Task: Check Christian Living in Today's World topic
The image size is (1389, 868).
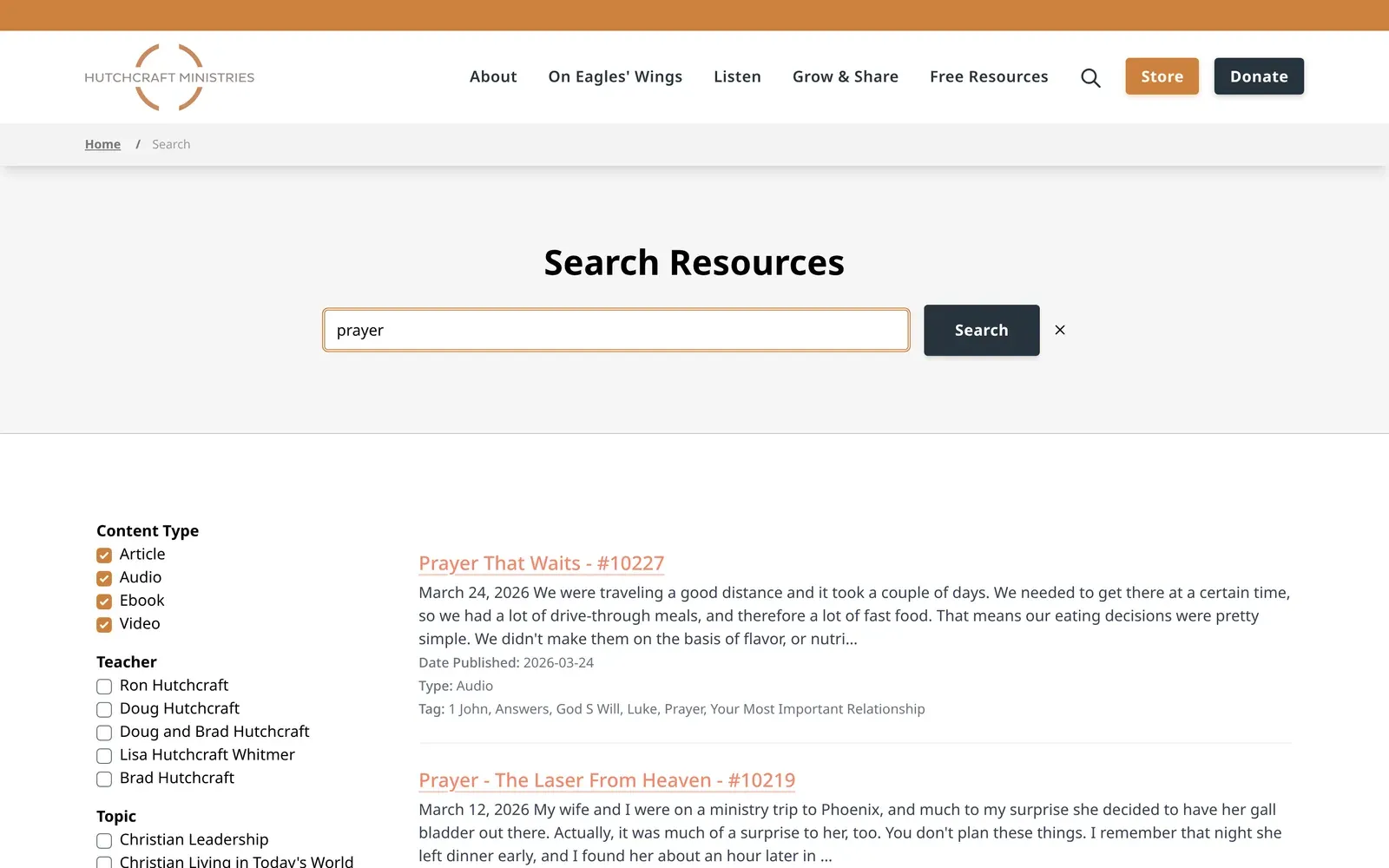Action: (x=104, y=863)
